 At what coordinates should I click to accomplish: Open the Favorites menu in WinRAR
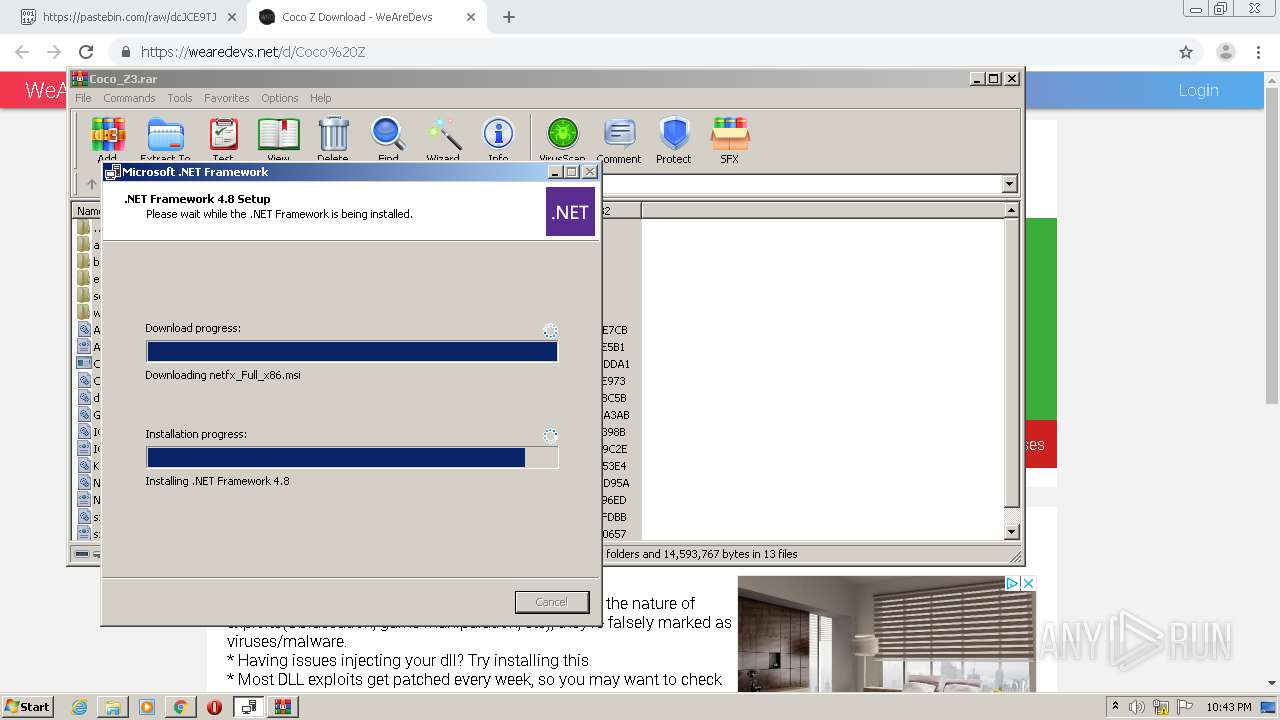tap(227, 98)
